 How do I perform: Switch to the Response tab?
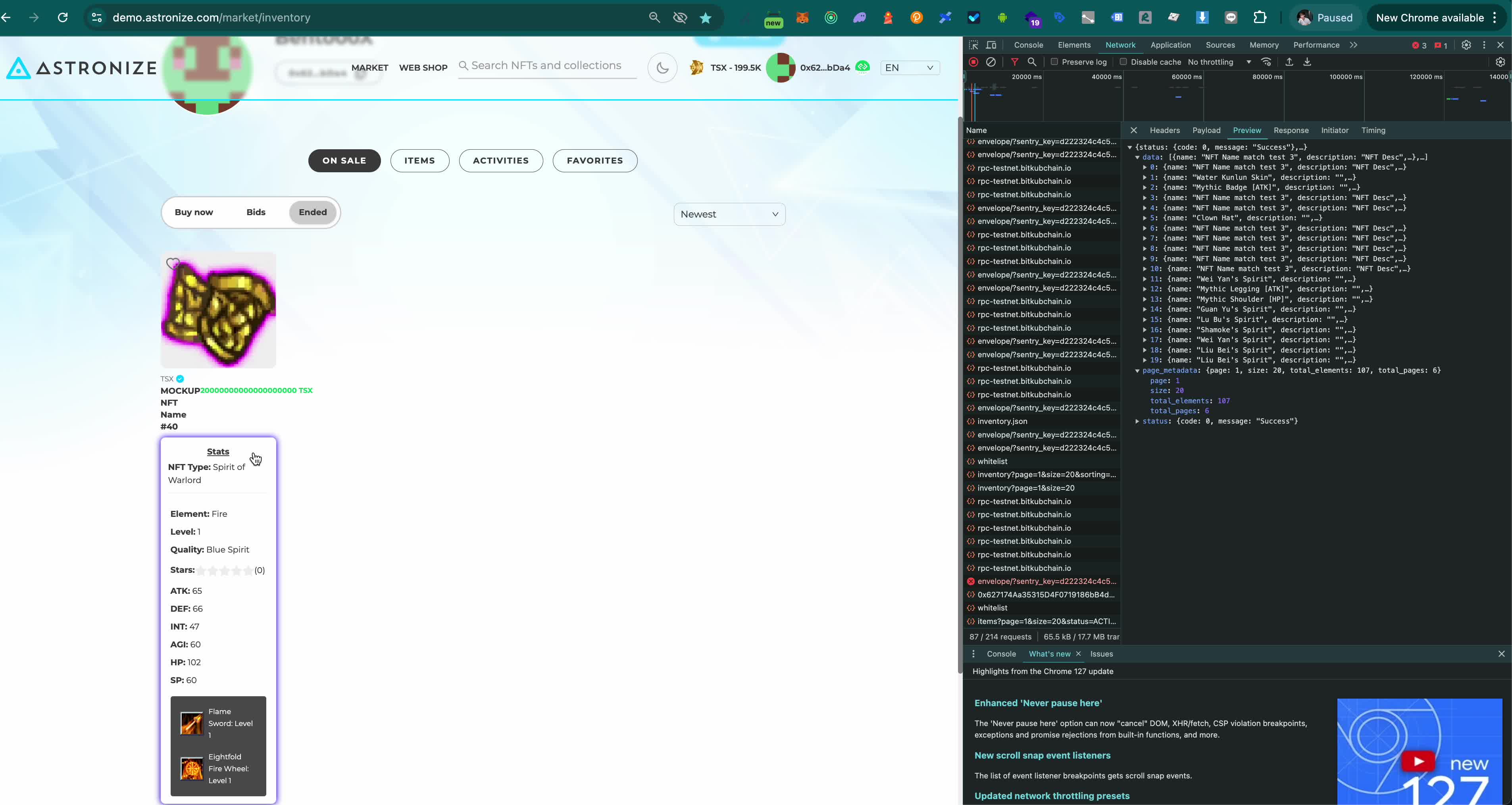click(1291, 130)
